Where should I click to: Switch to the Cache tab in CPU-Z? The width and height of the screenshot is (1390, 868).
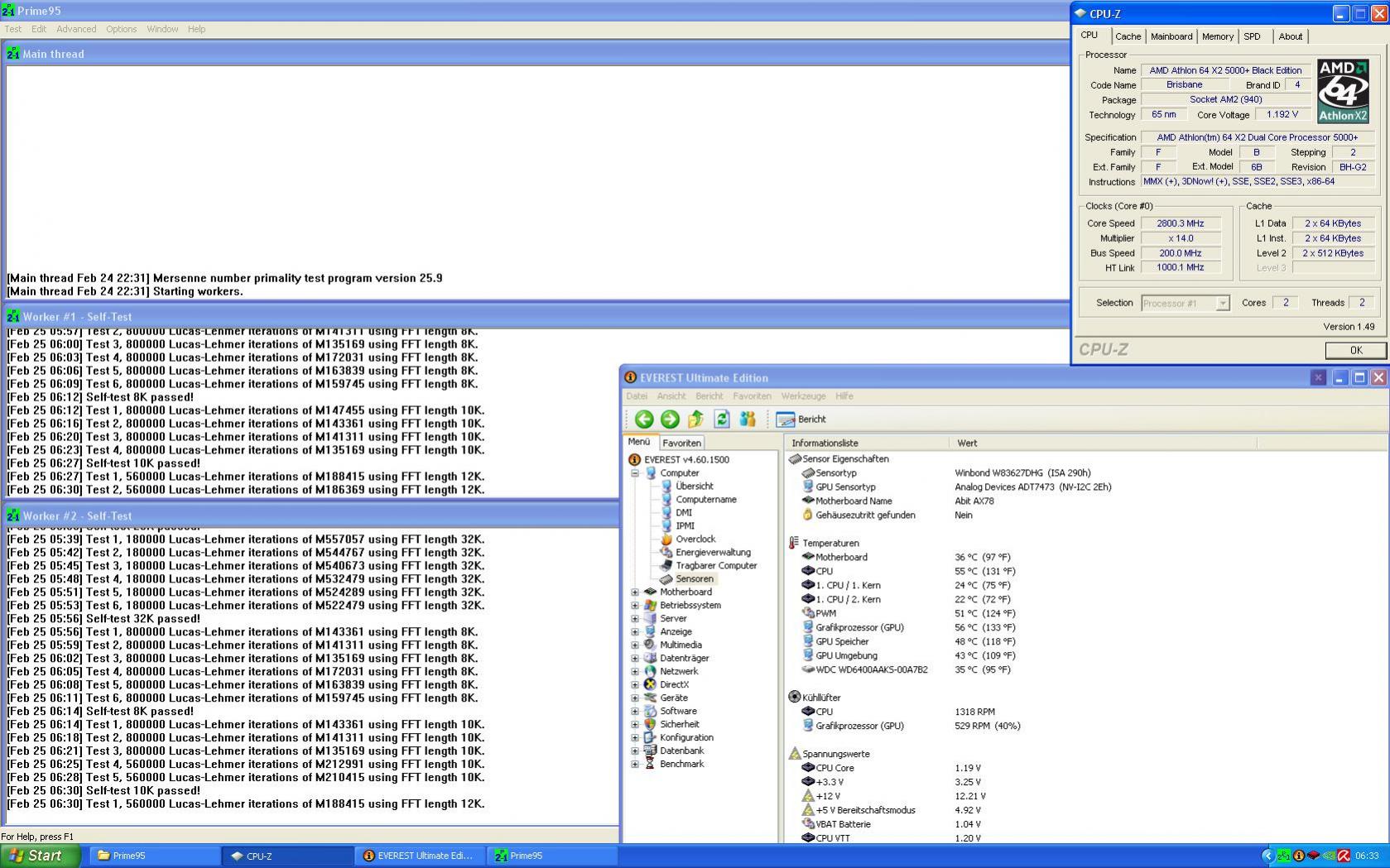[x=1128, y=36]
